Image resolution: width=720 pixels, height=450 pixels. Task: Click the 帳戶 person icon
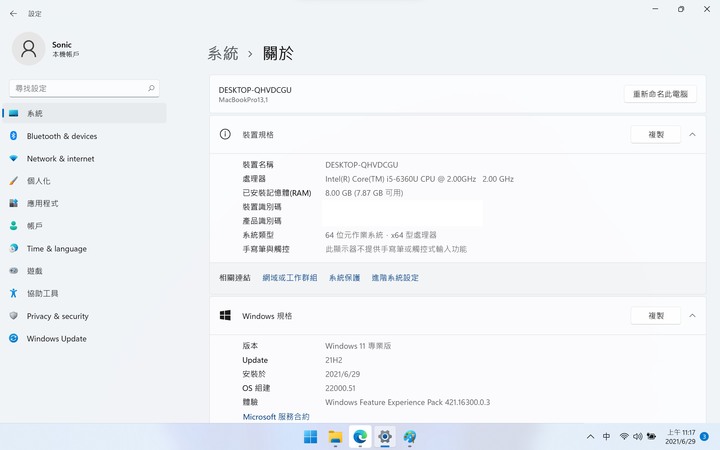point(14,226)
